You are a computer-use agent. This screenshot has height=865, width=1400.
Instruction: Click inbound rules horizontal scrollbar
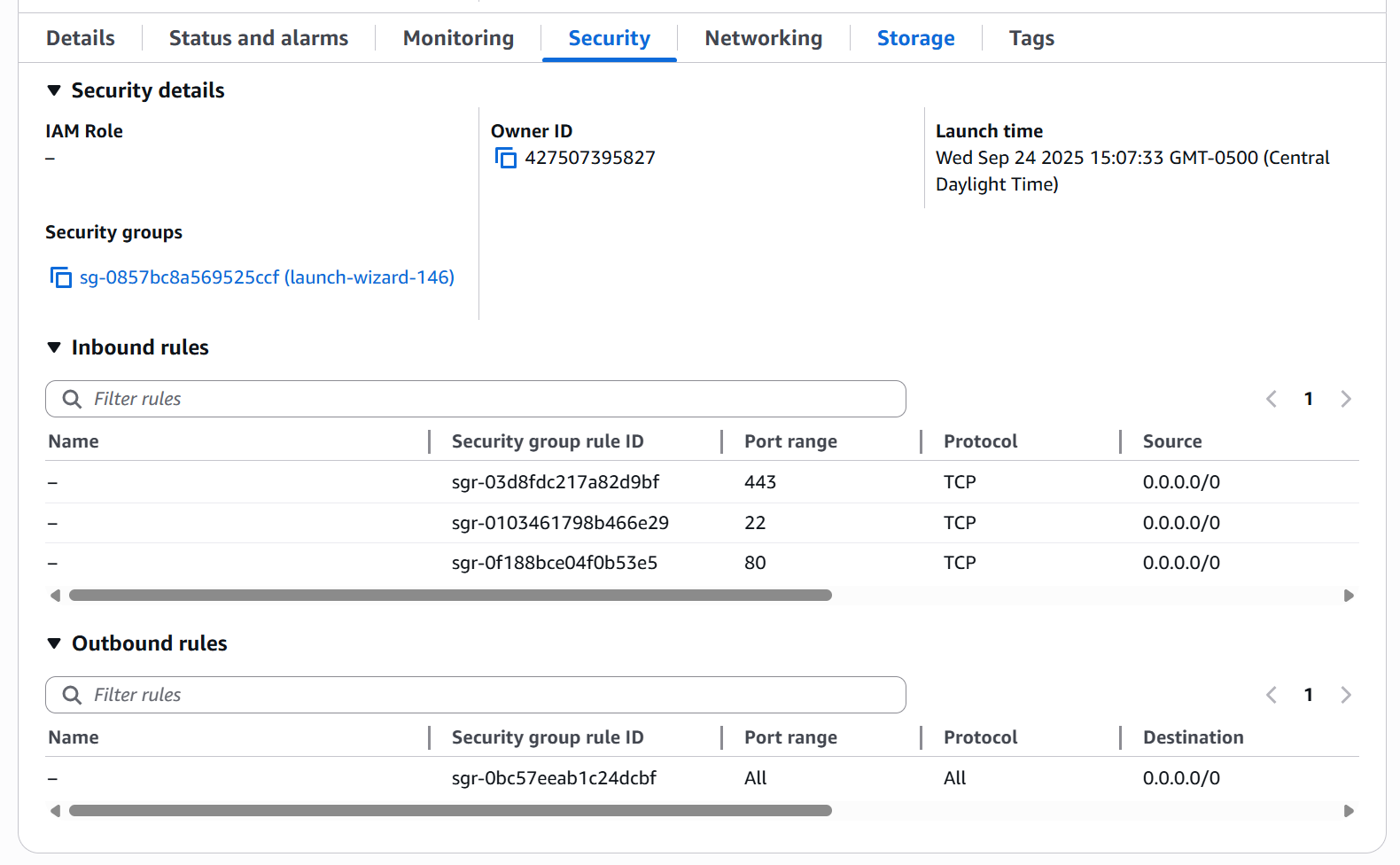450,596
